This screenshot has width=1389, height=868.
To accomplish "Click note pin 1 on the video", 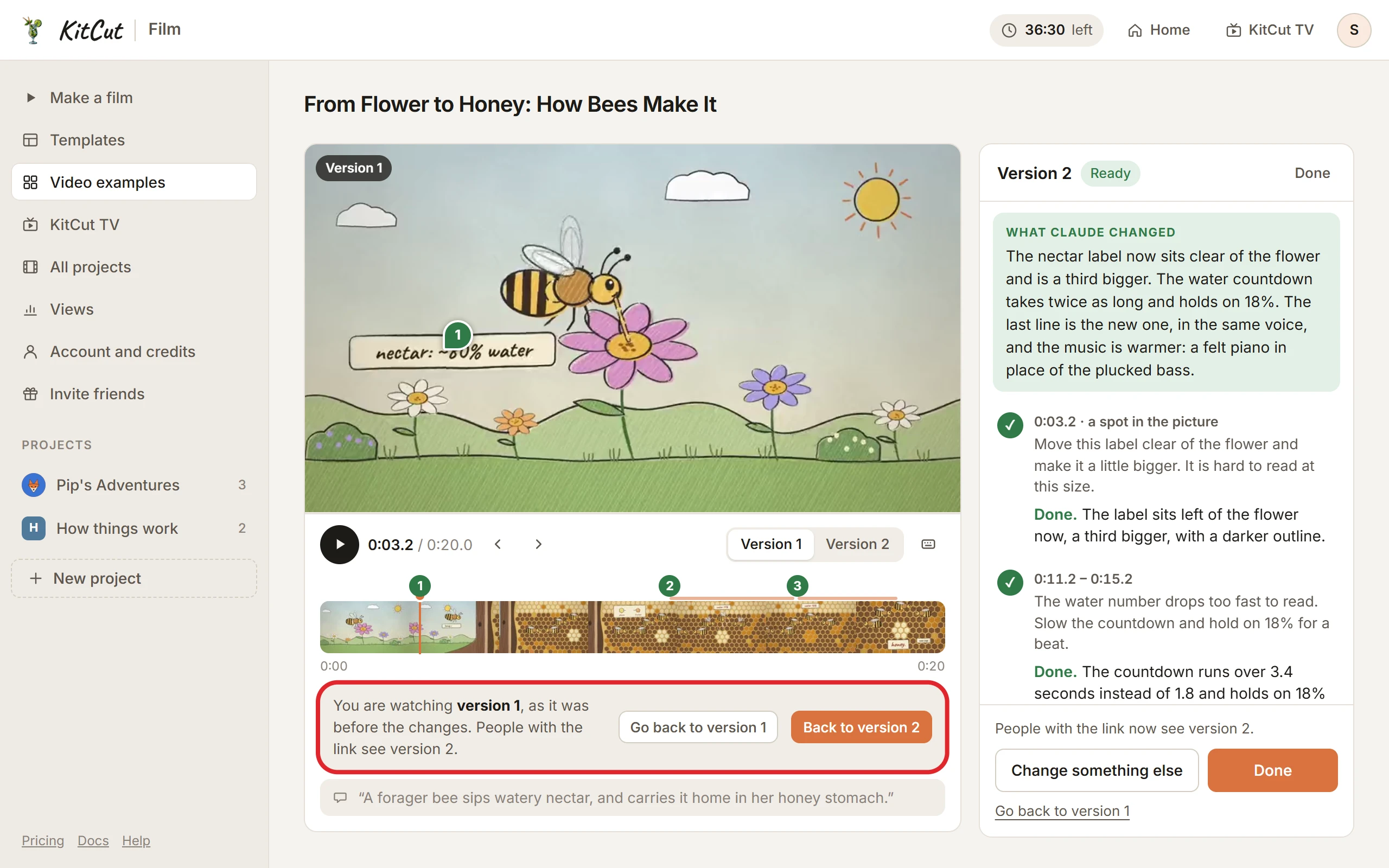I will tap(457, 335).
